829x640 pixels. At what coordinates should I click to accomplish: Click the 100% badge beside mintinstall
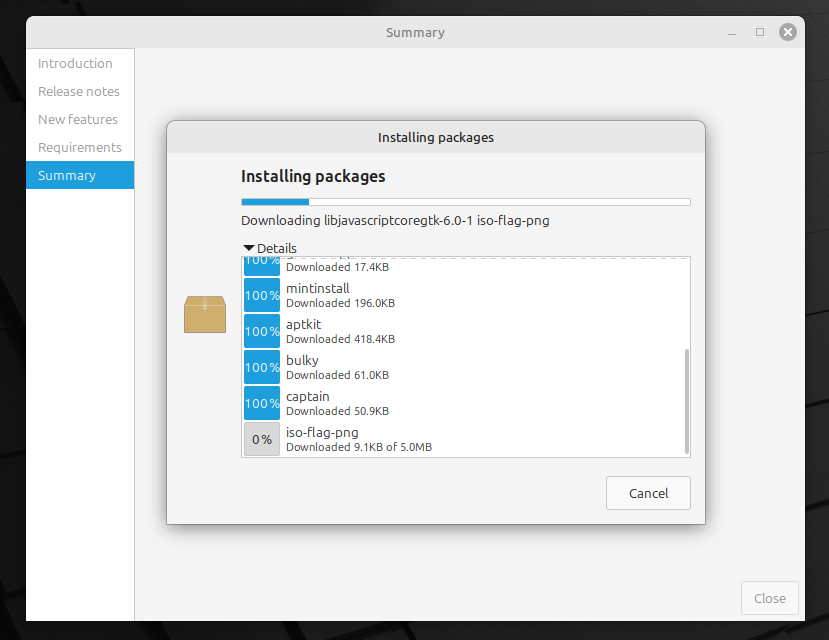click(262, 296)
